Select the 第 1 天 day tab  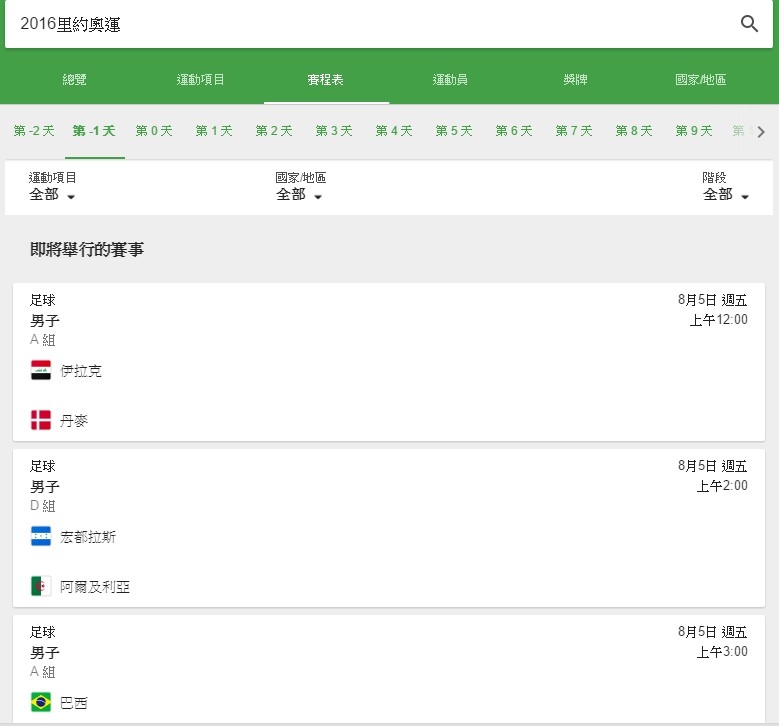214,131
